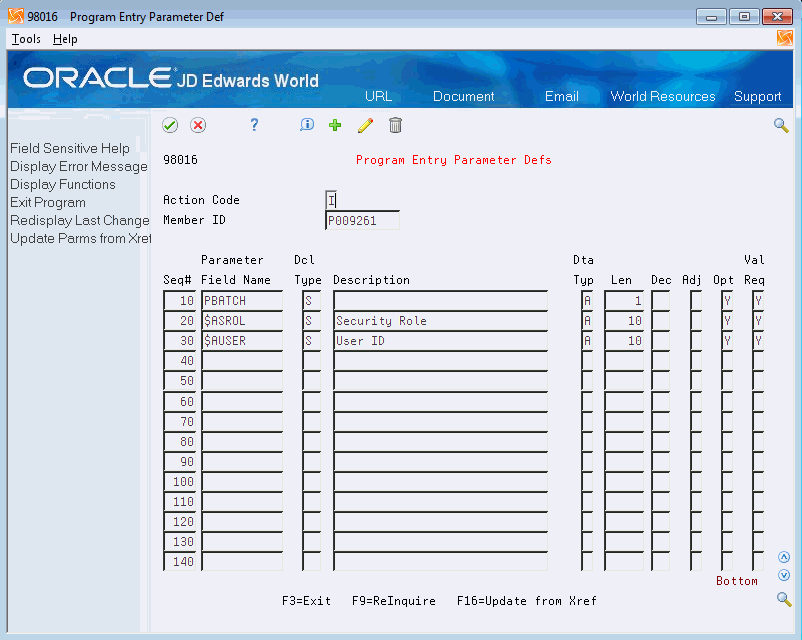Click the scroll down arrow icon
The height and width of the screenshot is (640, 802).
(784, 576)
